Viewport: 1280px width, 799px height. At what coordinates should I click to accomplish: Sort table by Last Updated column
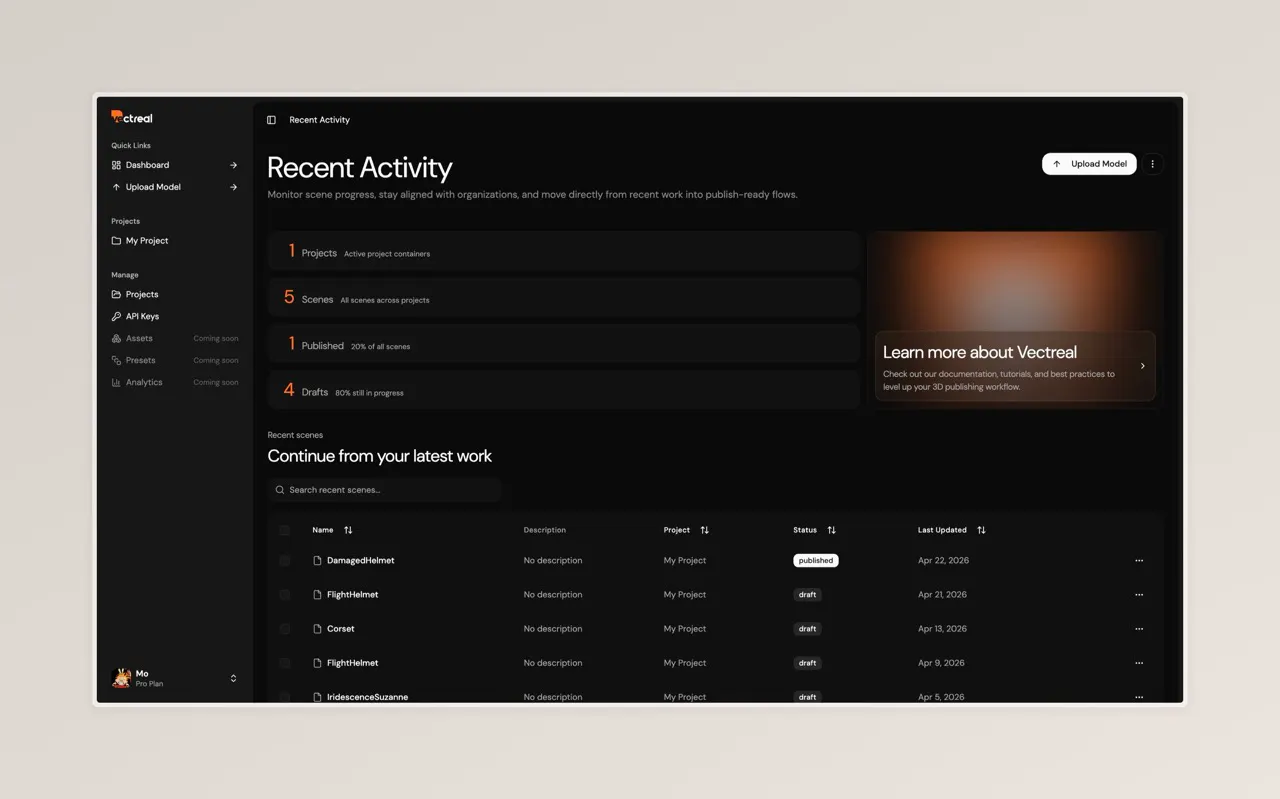[951, 530]
